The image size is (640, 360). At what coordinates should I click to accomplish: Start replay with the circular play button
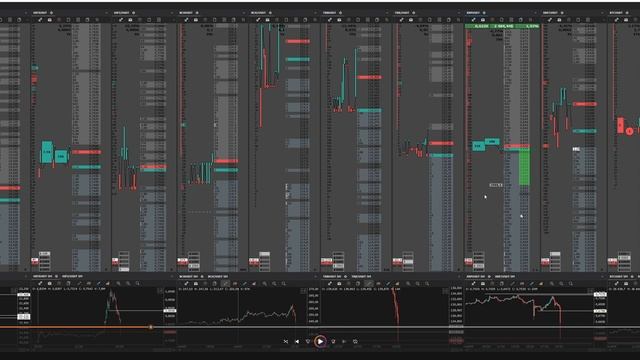pyautogui.click(x=320, y=341)
